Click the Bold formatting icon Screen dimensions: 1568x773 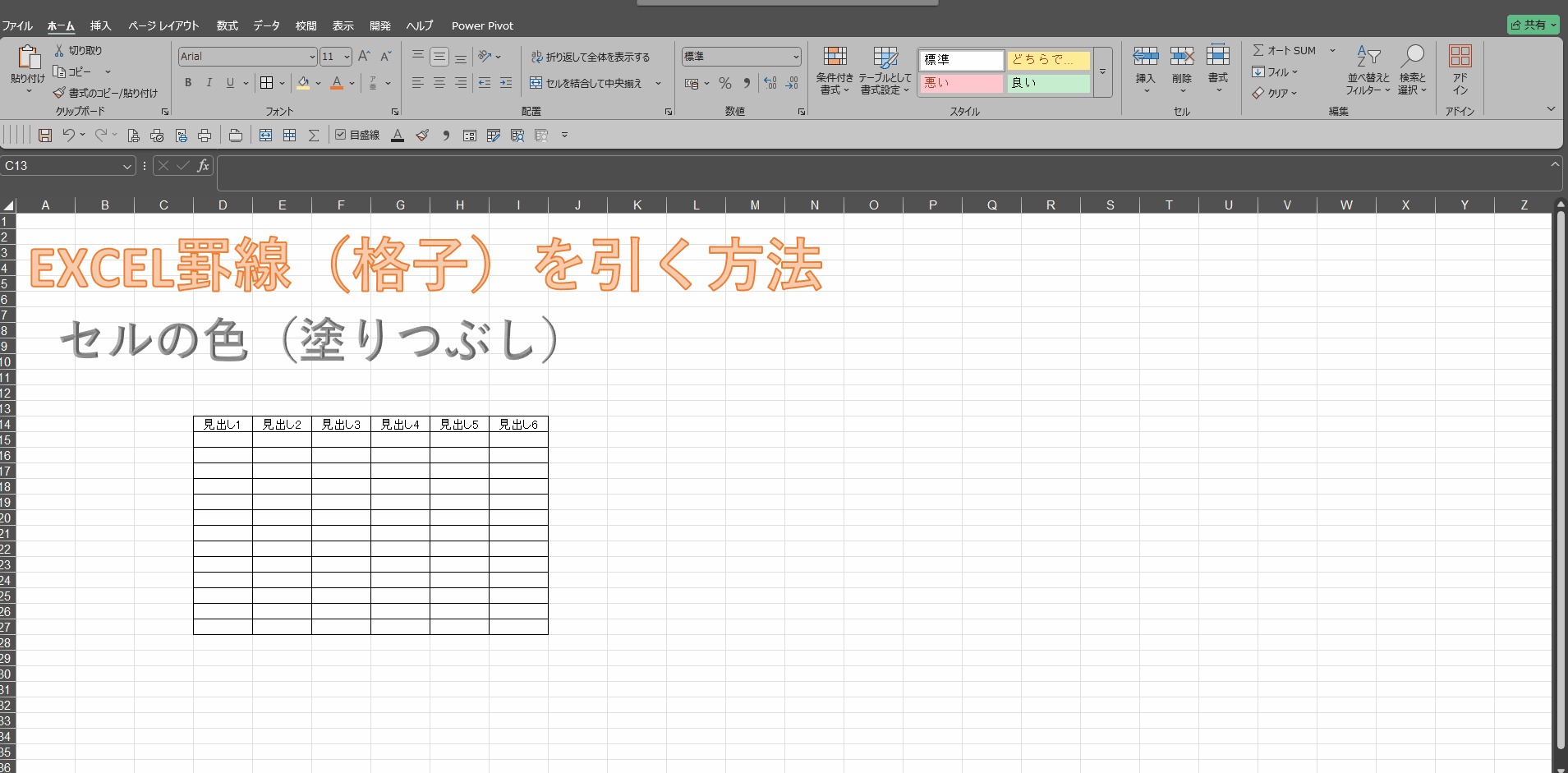[188, 83]
